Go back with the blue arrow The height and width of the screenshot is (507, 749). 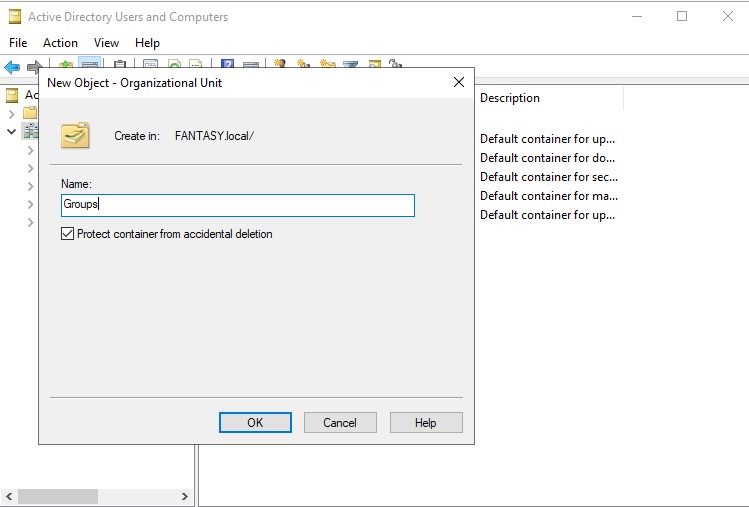click(x=12, y=67)
